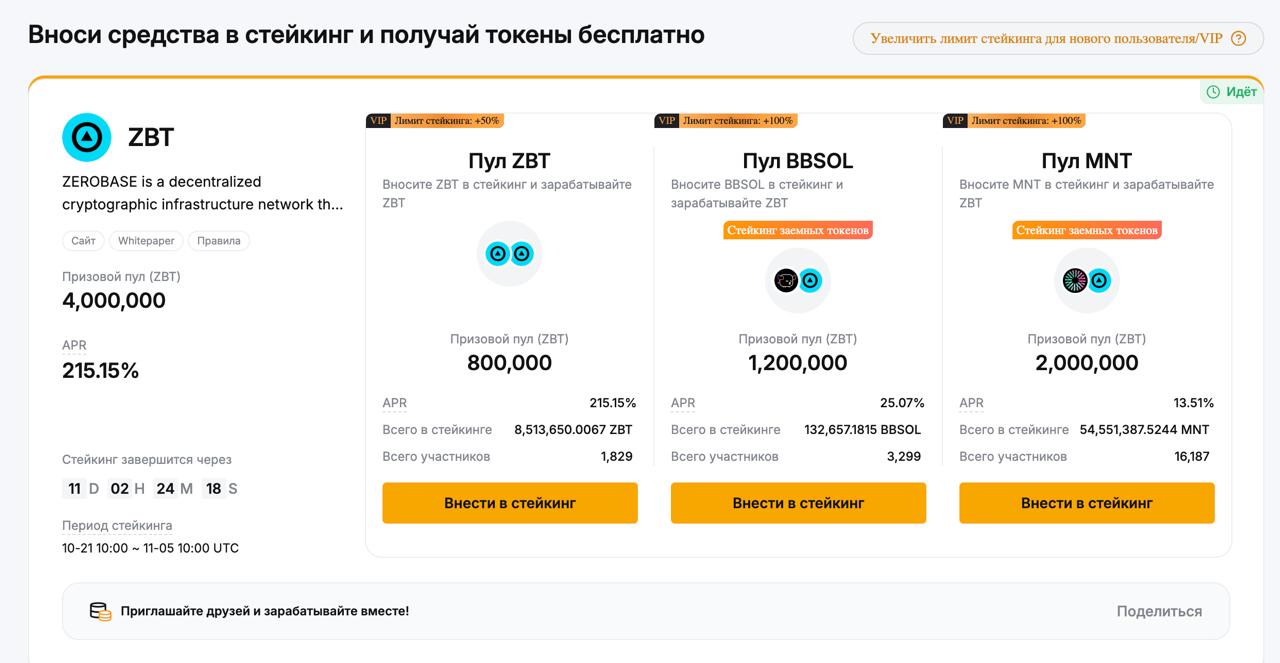Click the VIP badge on ZBT pool
The image size is (1280, 663).
[x=378, y=121]
